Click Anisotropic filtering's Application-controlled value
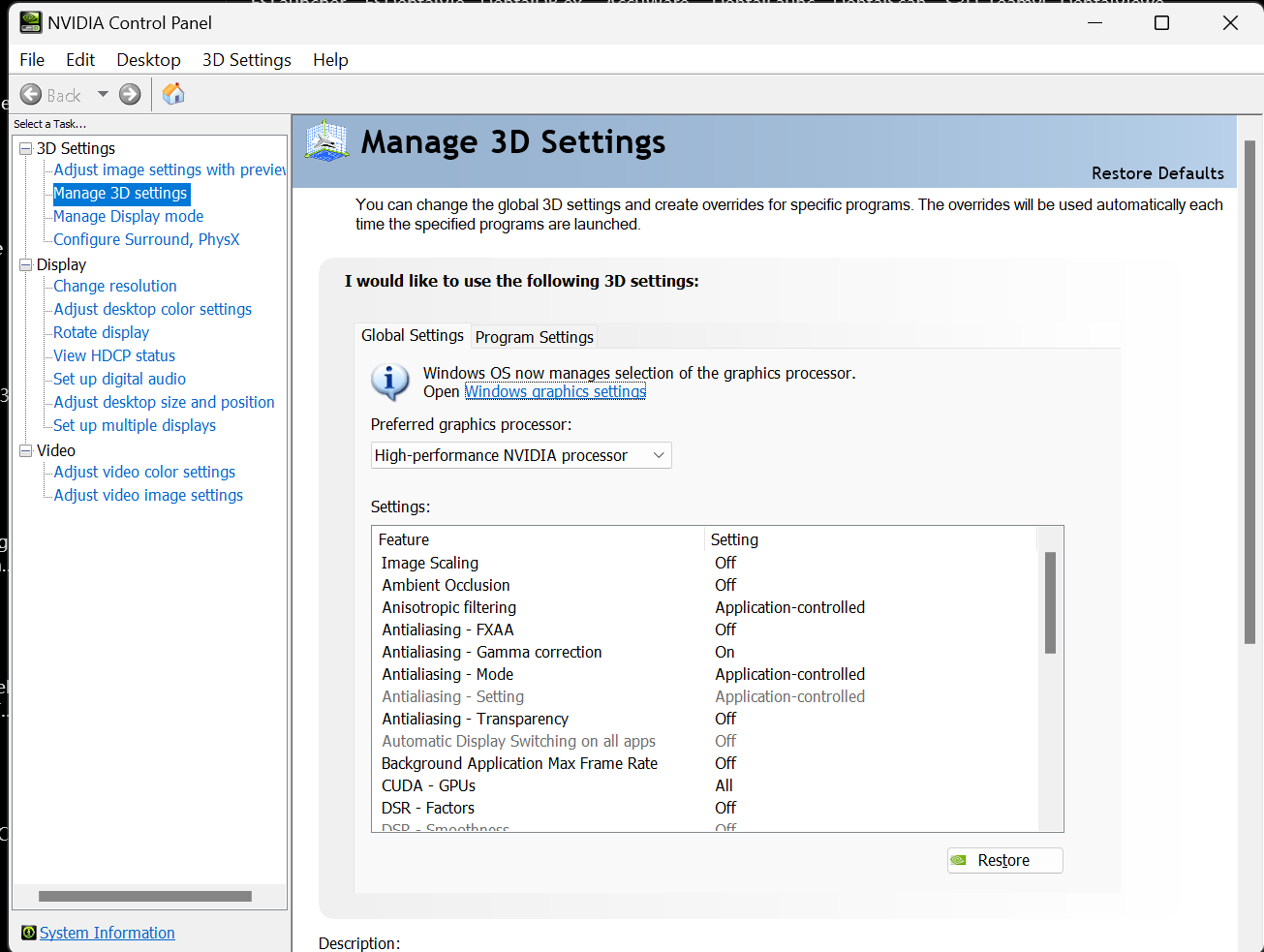Screen dimensions: 1264x952 click(x=790, y=607)
